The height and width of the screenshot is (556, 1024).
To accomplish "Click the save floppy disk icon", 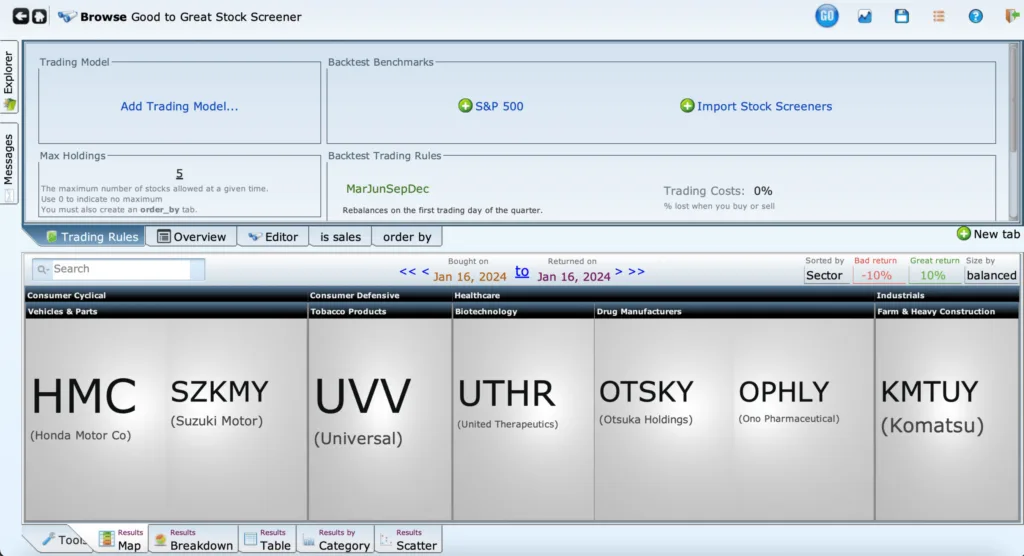I will click(x=902, y=16).
